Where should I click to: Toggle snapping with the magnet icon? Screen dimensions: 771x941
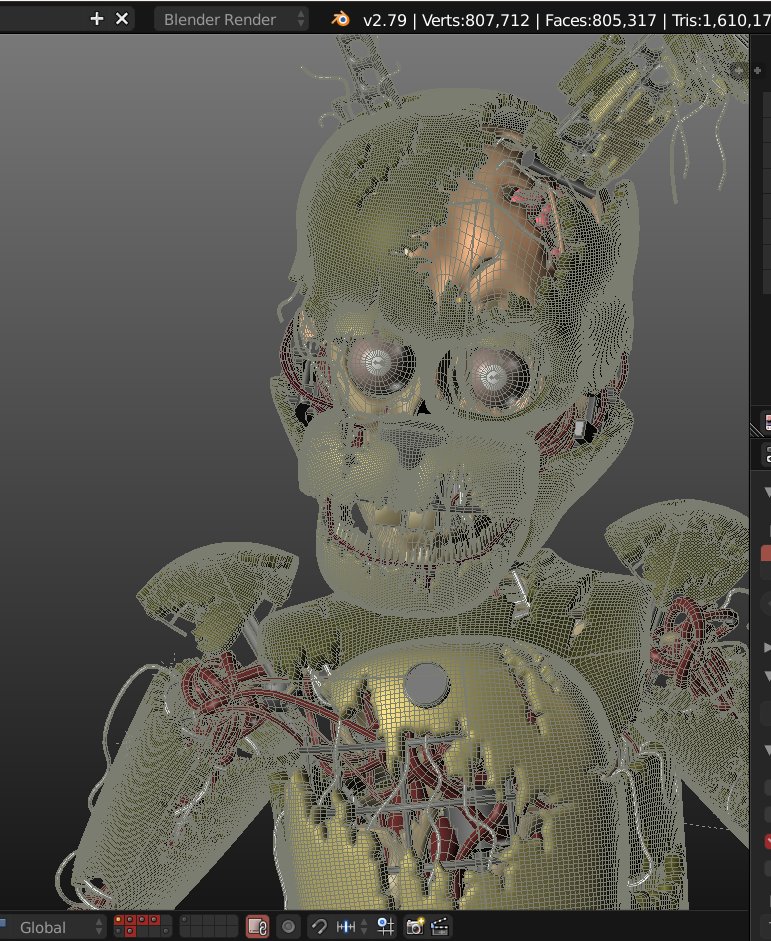point(320,927)
